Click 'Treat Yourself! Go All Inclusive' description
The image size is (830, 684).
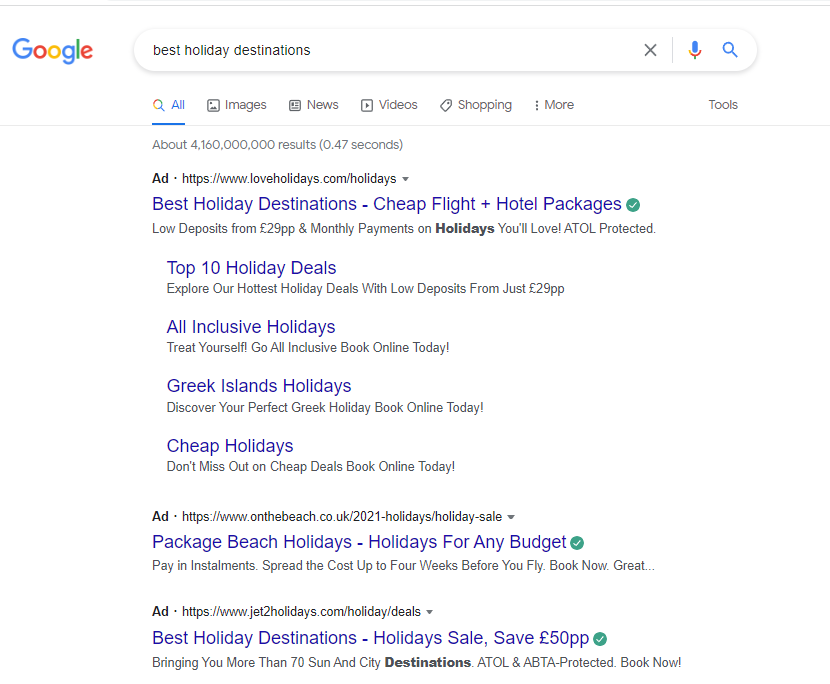[308, 348]
